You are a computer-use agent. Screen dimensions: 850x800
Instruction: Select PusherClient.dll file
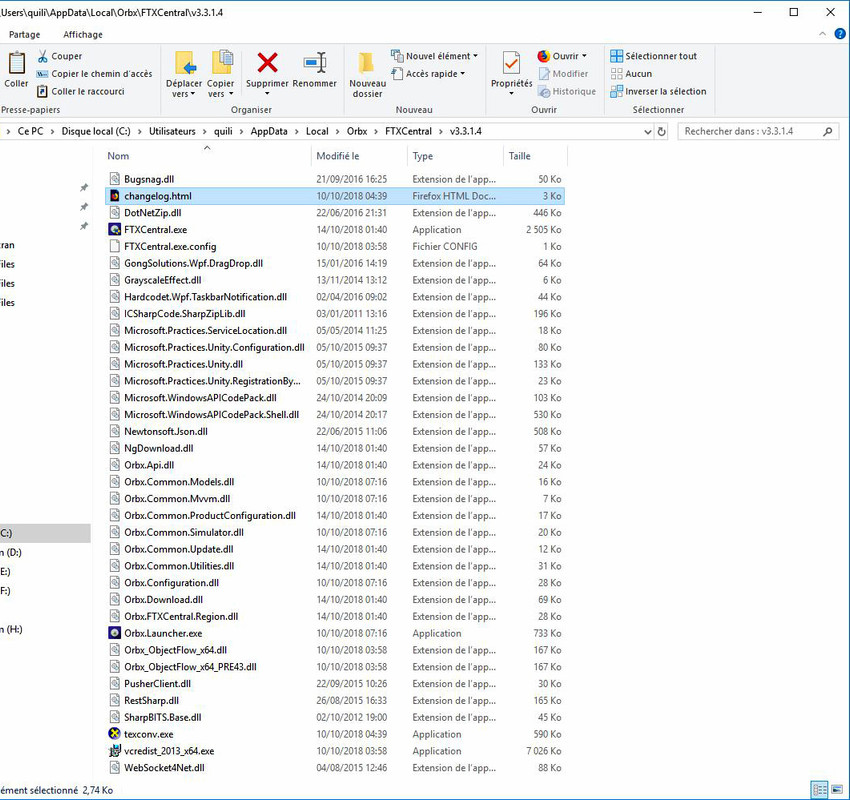point(157,683)
